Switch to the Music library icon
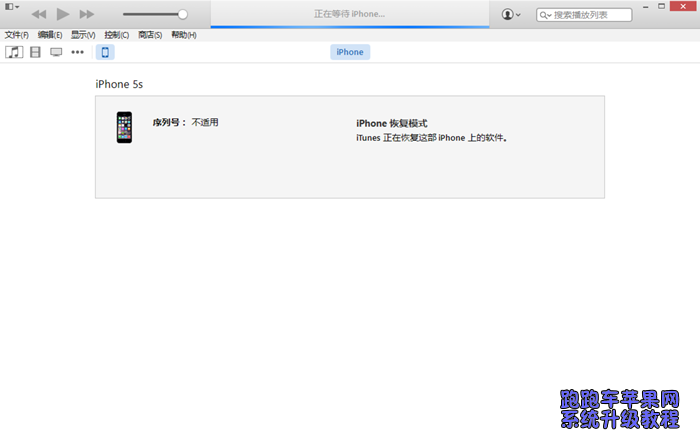The width and height of the screenshot is (700, 444). (x=14, y=52)
